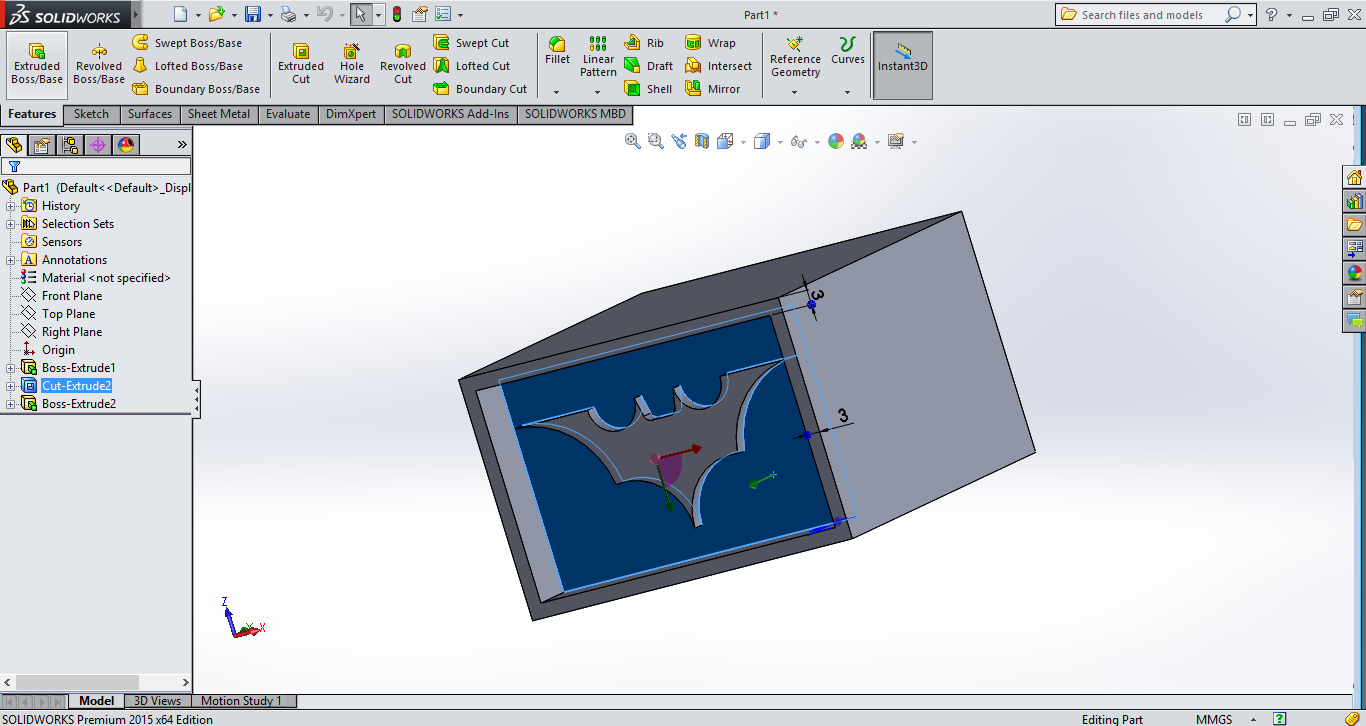Image resolution: width=1366 pixels, height=726 pixels.
Task: Open the DimXpert tab
Action: tap(351, 114)
